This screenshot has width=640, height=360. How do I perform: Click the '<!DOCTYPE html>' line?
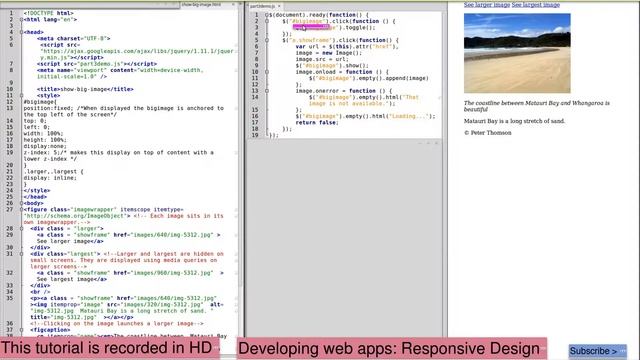[x=48, y=13]
